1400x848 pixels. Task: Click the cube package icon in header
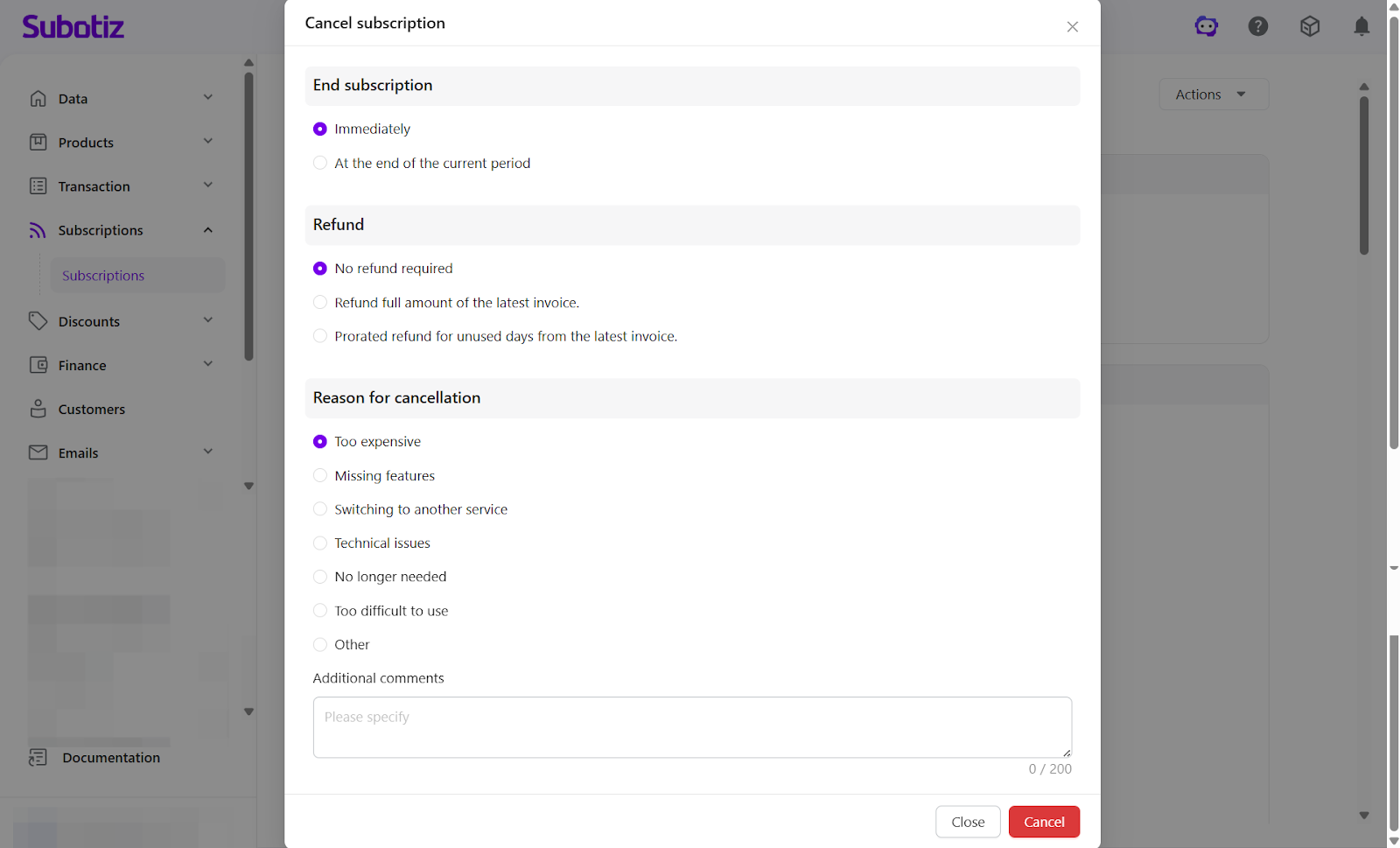(x=1309, y=26)
